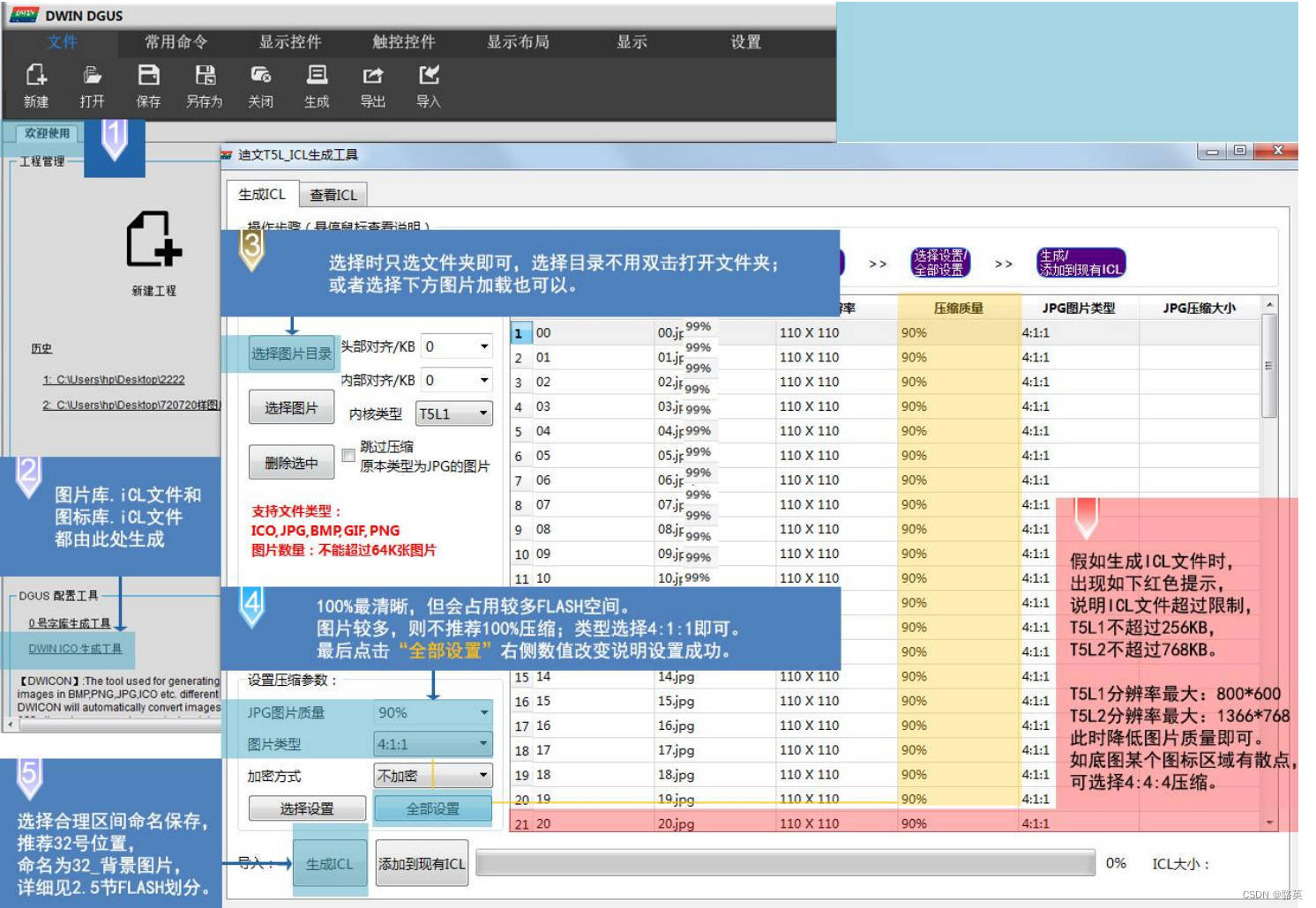The image size is (1316, 908).
Task: Switch to the 查看ICL tab
Action: (x=333, y=195)
